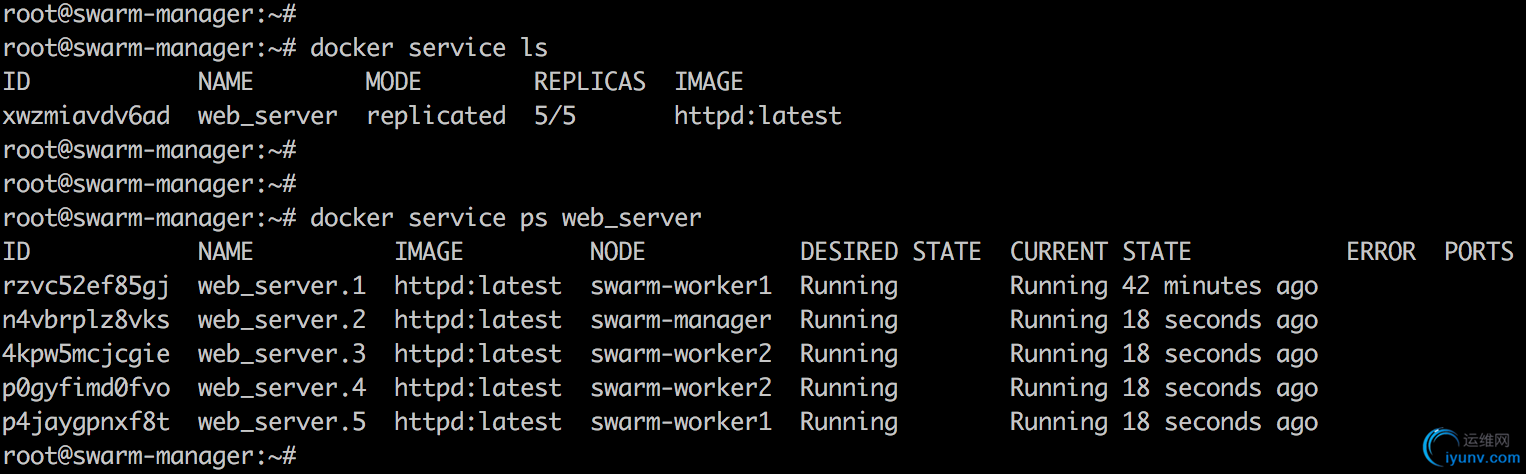This screenshot has width=1526, height=474.
Task: Select service ID xwzmiavdv6ad
Action: [x=86, y=116]
